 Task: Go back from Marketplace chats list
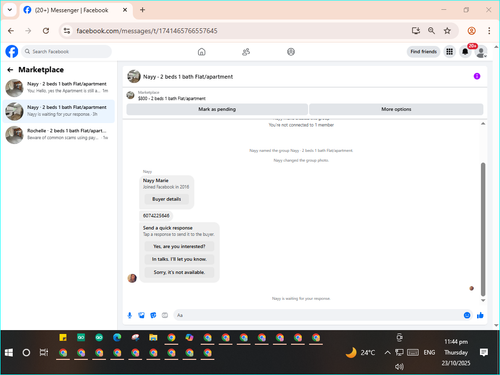tap(10, 70)
